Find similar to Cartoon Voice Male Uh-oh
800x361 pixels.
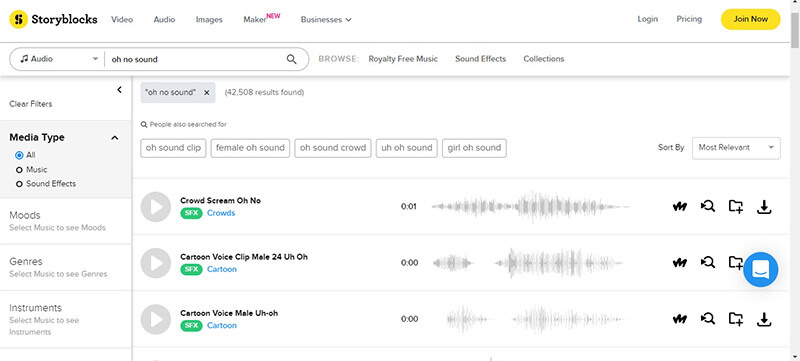tap(708, 319)
